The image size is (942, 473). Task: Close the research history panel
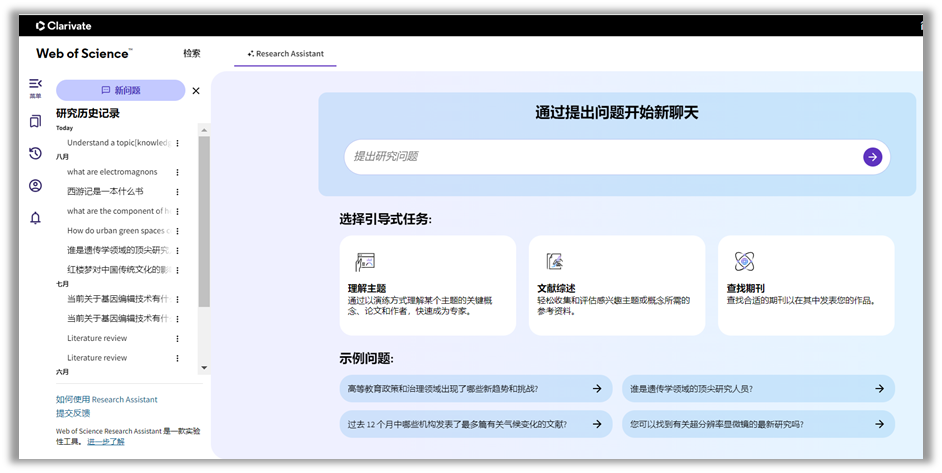(x=196, y=91)
